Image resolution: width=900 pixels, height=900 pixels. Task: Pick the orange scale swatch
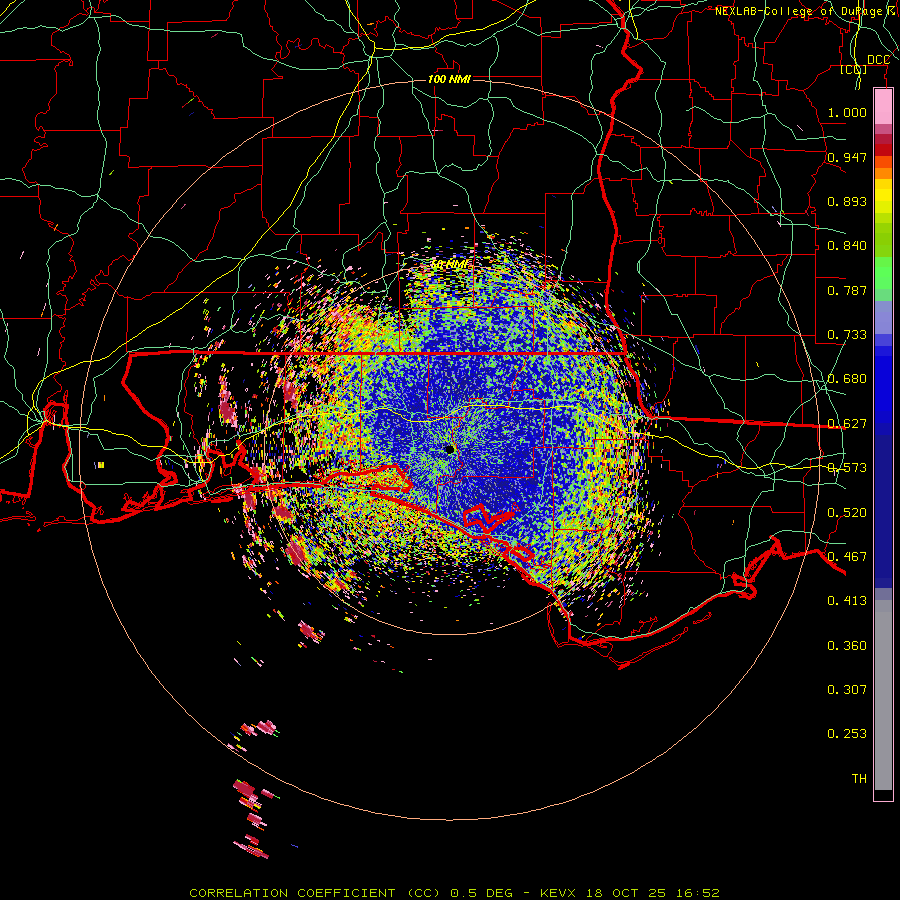(x=883, y=173)
